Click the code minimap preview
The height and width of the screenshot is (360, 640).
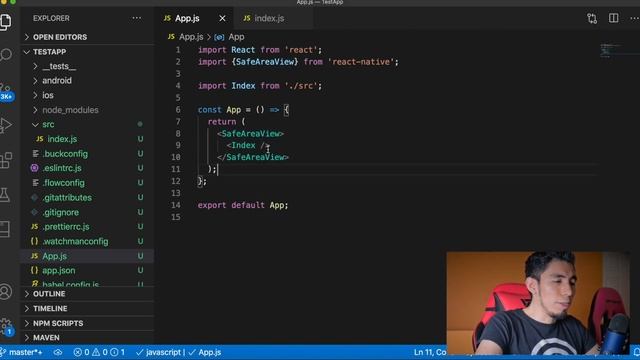coord(611,50)
